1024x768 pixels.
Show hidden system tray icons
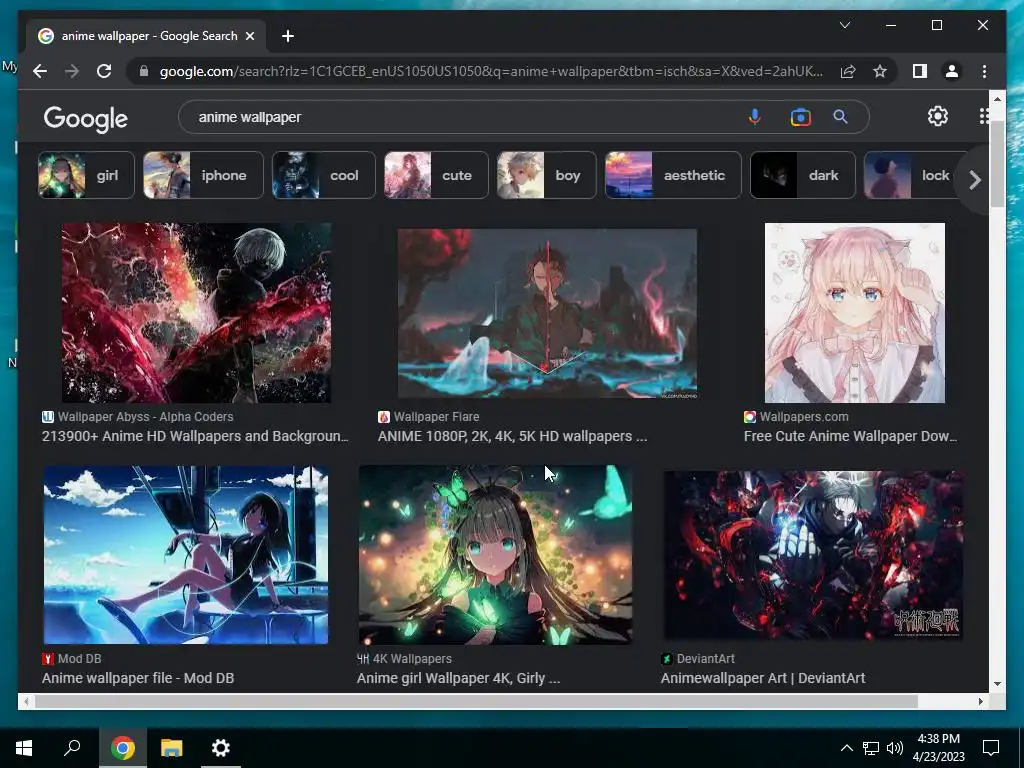click(846, 748)
